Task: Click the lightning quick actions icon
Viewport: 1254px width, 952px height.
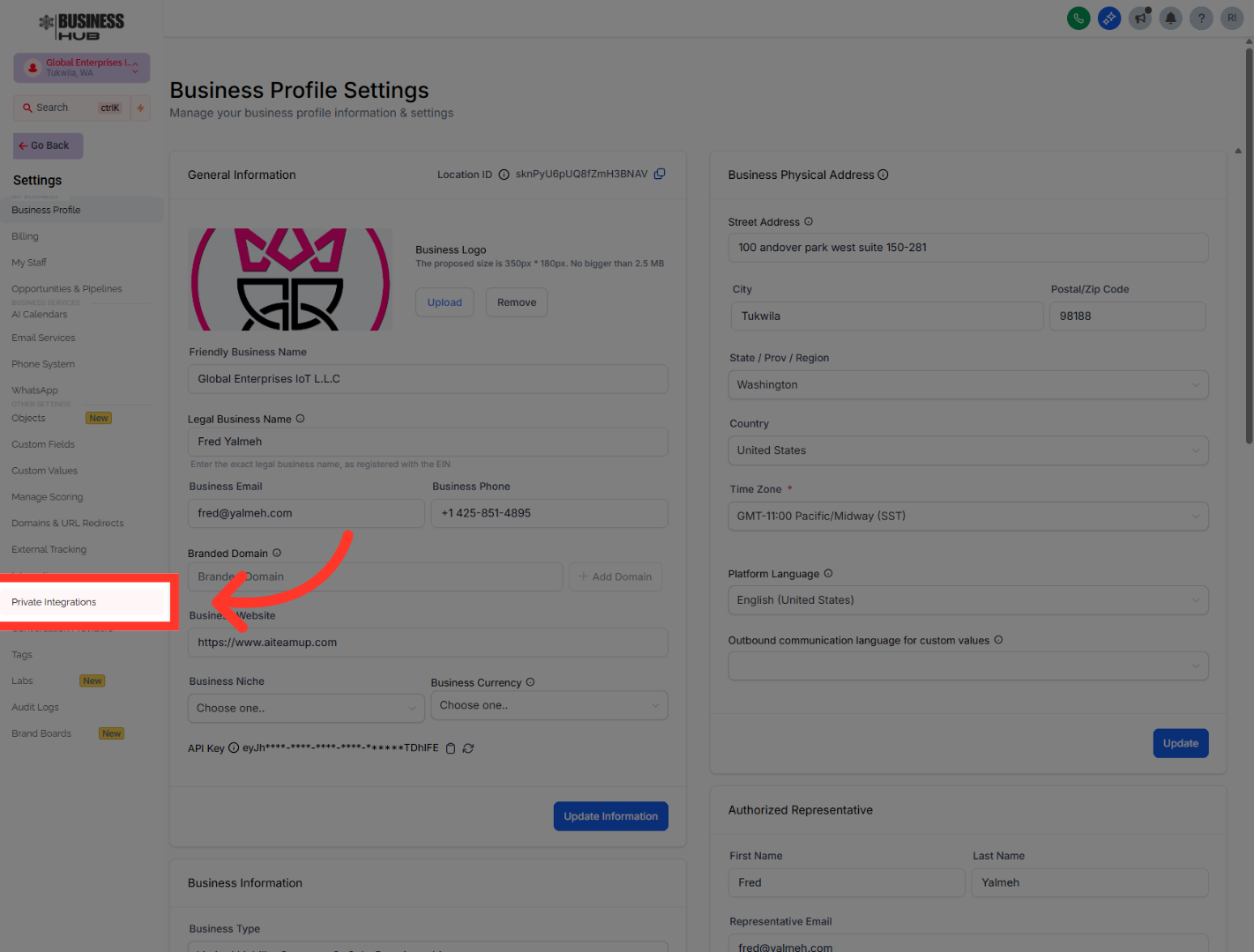Action: click(x=140, y=108)
